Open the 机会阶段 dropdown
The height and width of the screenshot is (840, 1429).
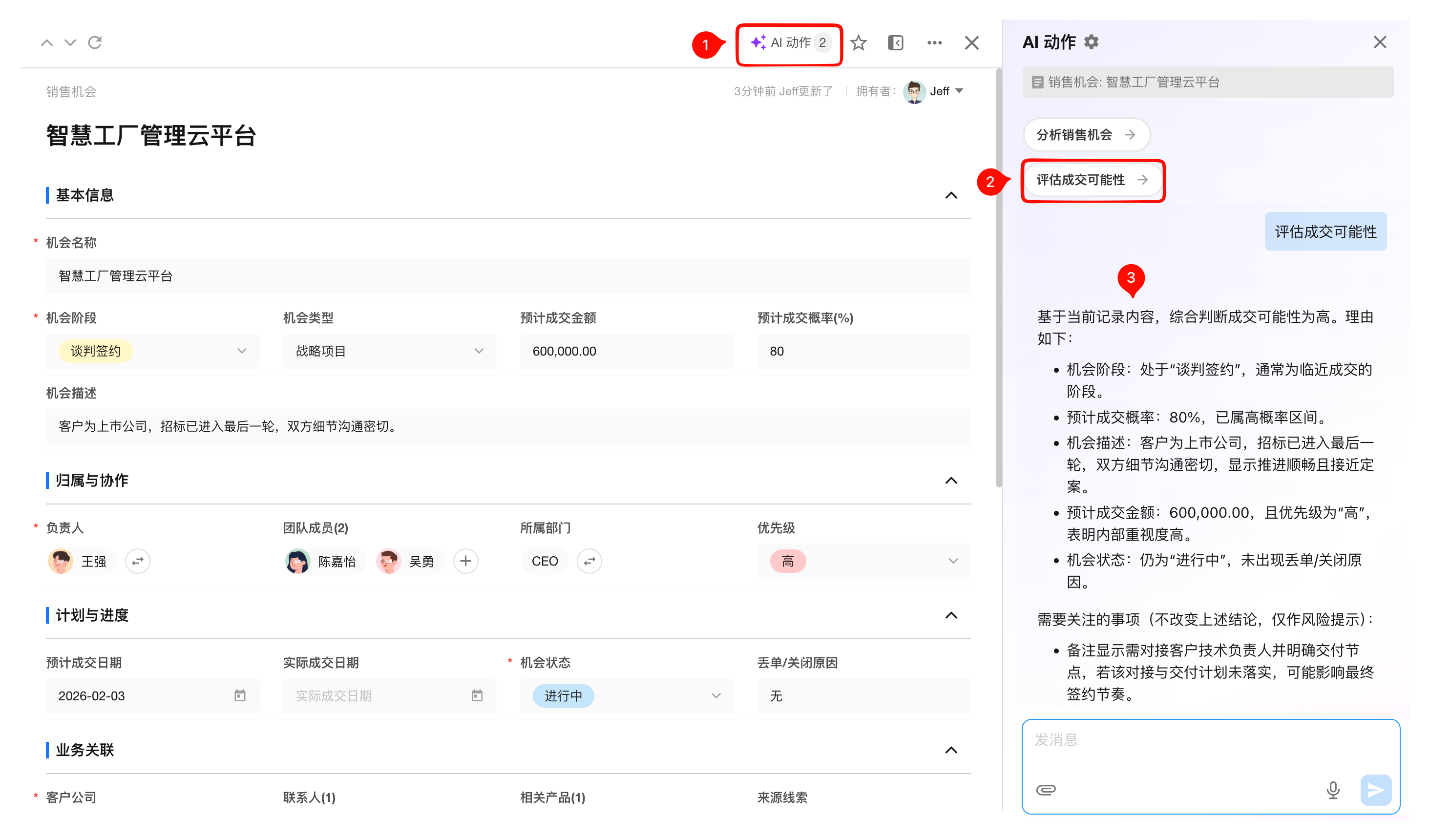point(242,351)
